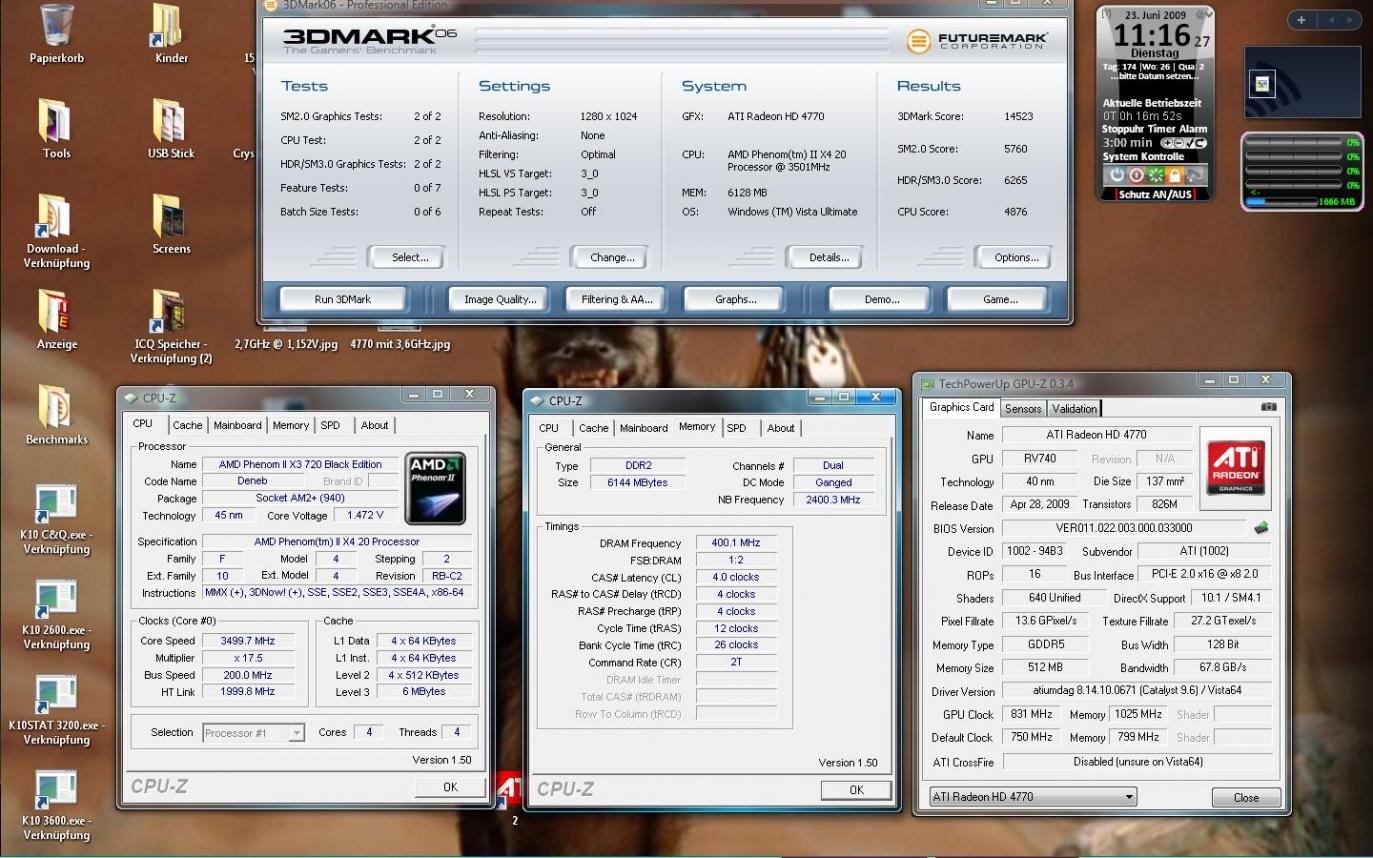Click the AMD Phenom II logo in CPU-Z
This screenshot has height=858, width=1373.
click(x=435, y=488)
